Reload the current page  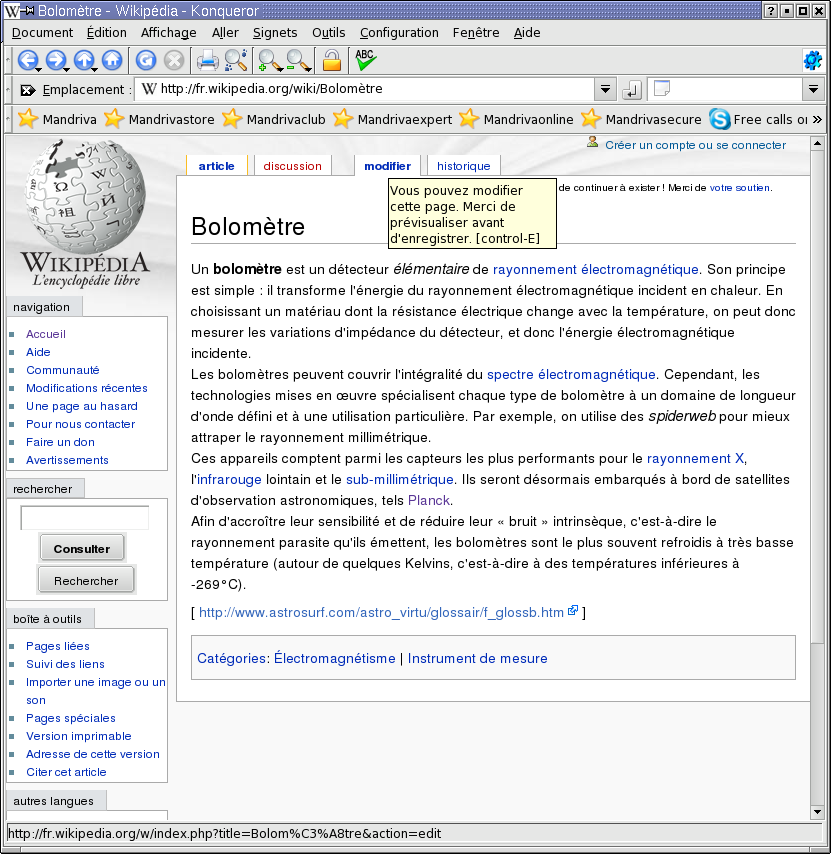pos(146,61)
